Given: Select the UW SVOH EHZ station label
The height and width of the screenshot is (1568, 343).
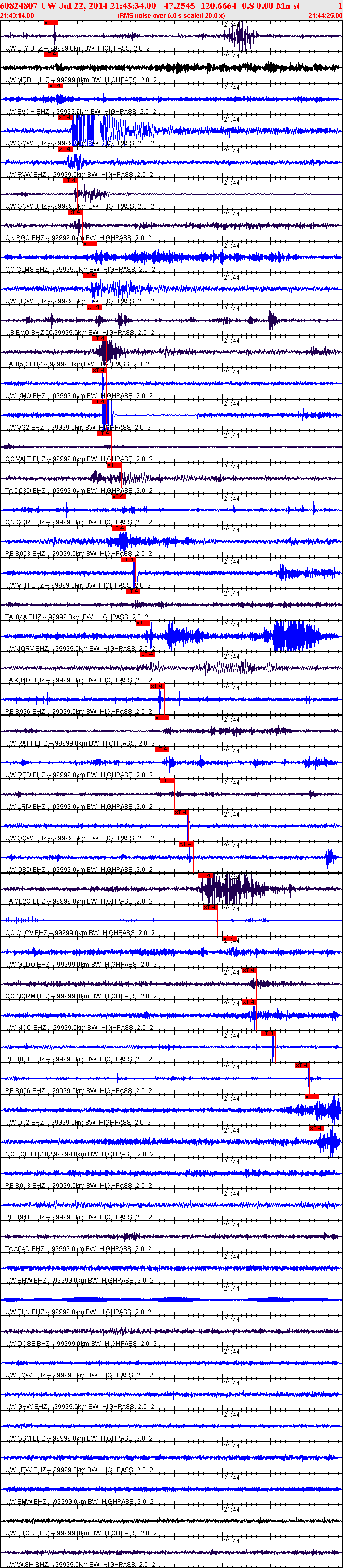Looking at the screenshot, I should pos(80,112).
